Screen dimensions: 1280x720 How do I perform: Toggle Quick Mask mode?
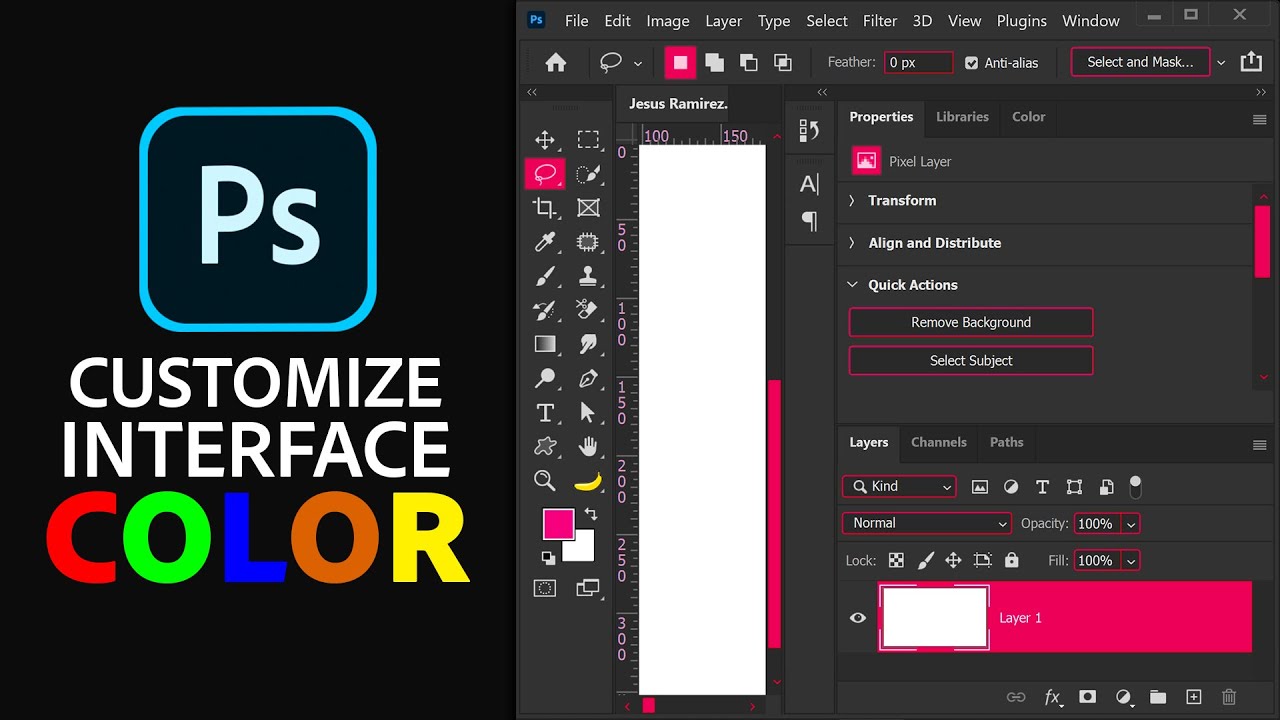point(545,588)
